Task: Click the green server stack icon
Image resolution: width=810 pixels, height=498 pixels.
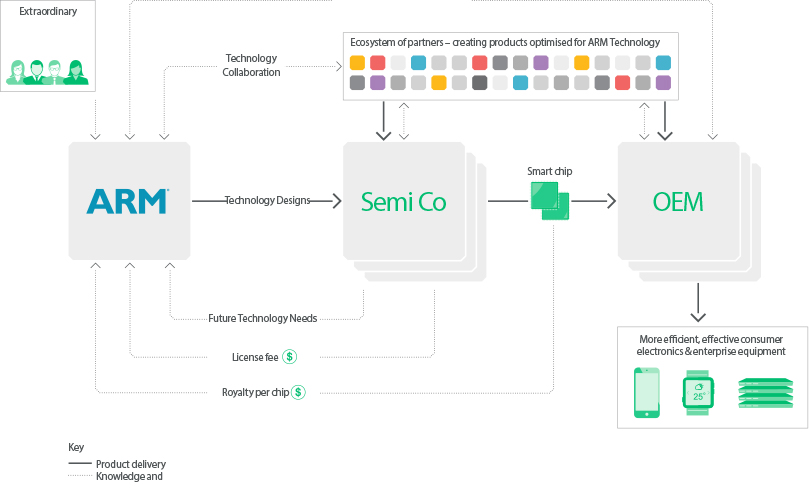Action: point(764,392)
